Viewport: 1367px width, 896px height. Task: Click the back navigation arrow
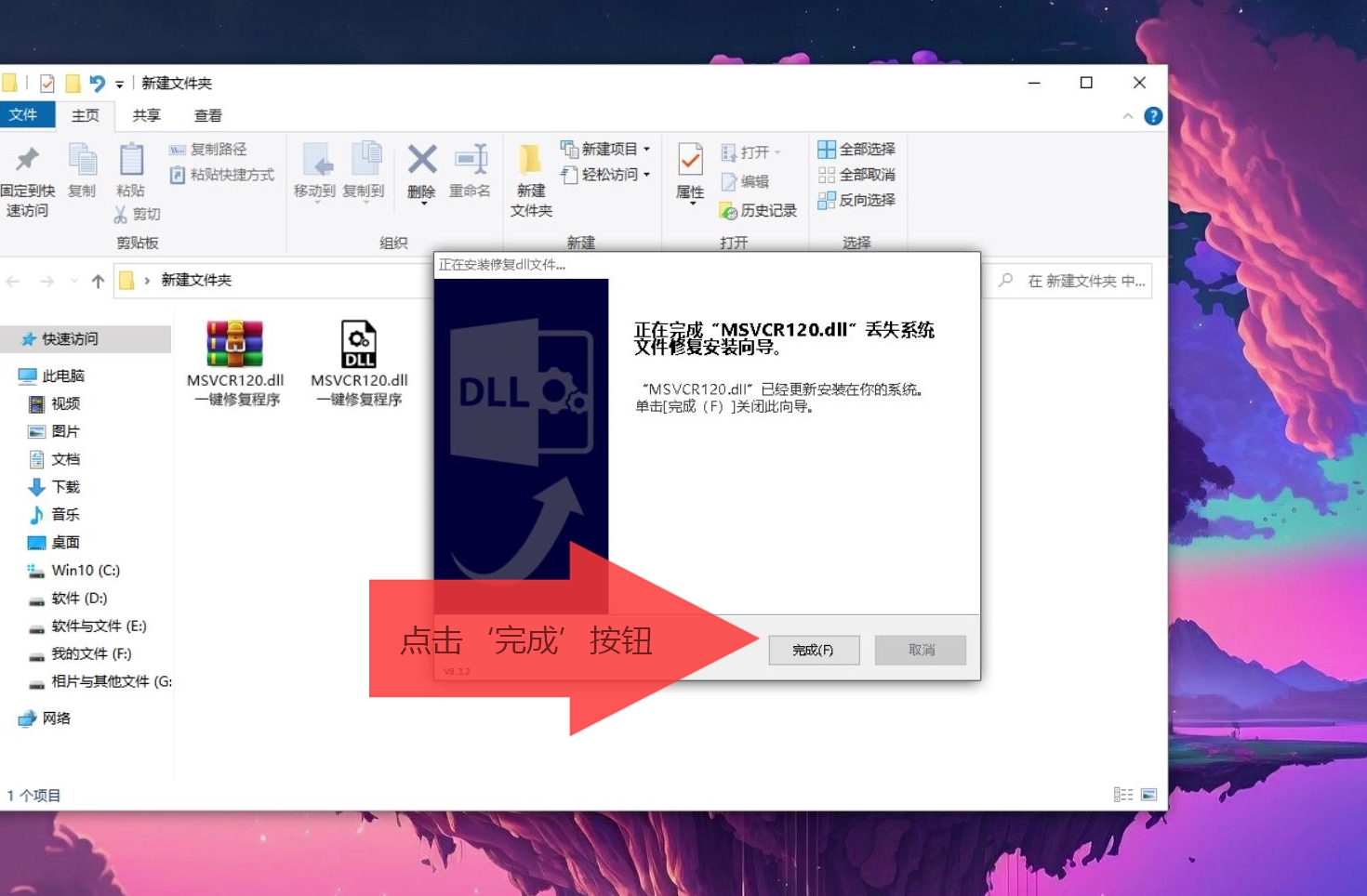(13, 281)
